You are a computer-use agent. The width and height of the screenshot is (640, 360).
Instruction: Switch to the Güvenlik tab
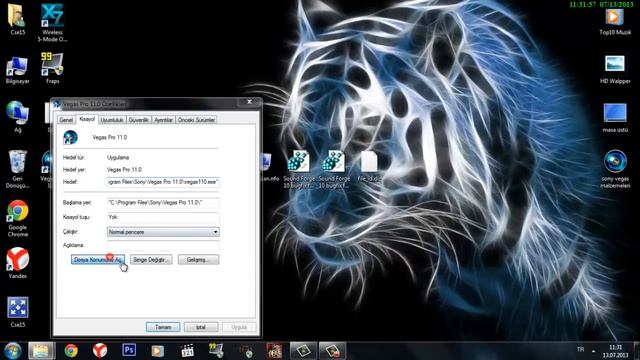pyautogui.click(x=139, y=120)
